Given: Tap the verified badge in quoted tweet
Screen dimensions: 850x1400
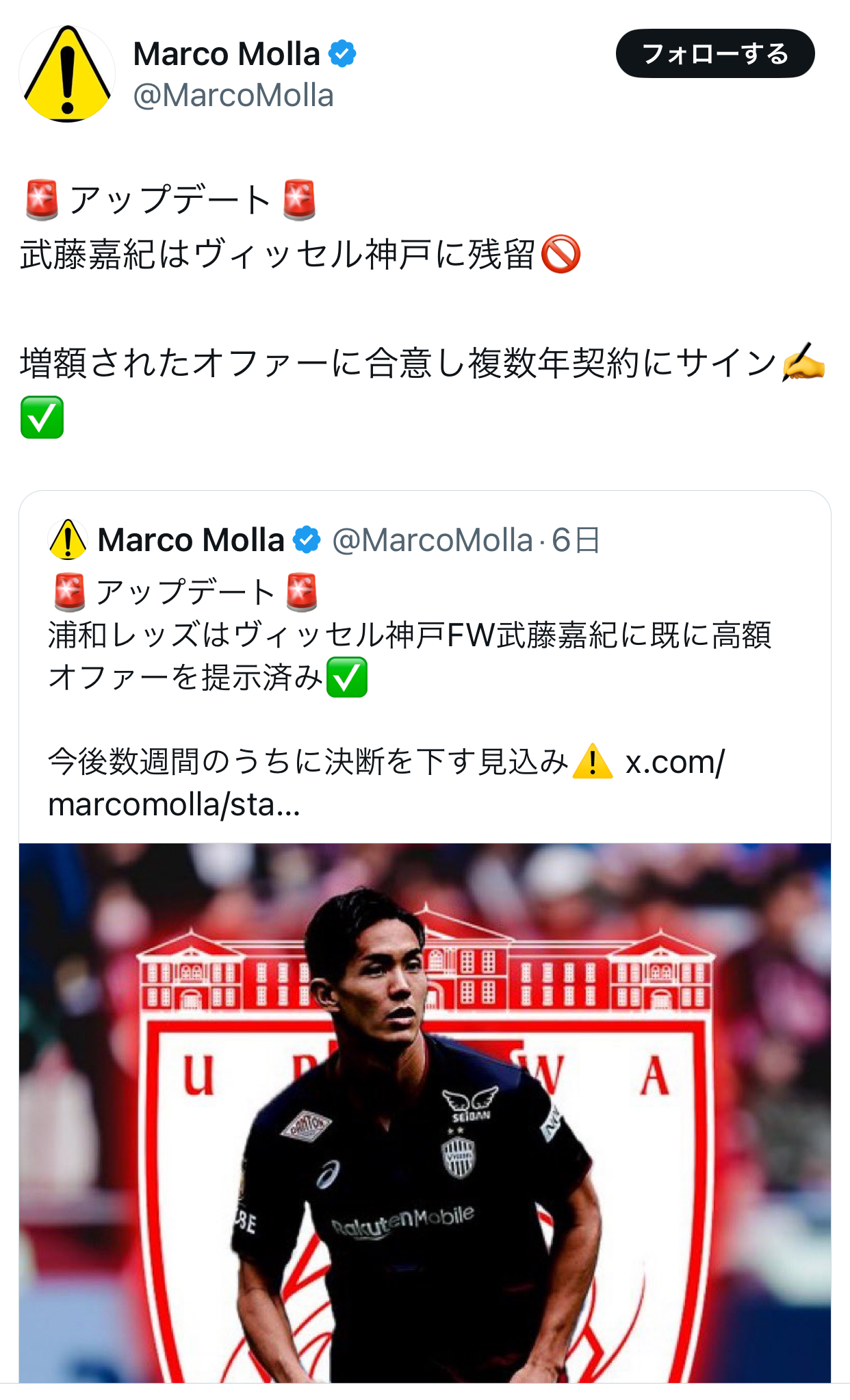Looking at the screenshot, I should [307, 540].
